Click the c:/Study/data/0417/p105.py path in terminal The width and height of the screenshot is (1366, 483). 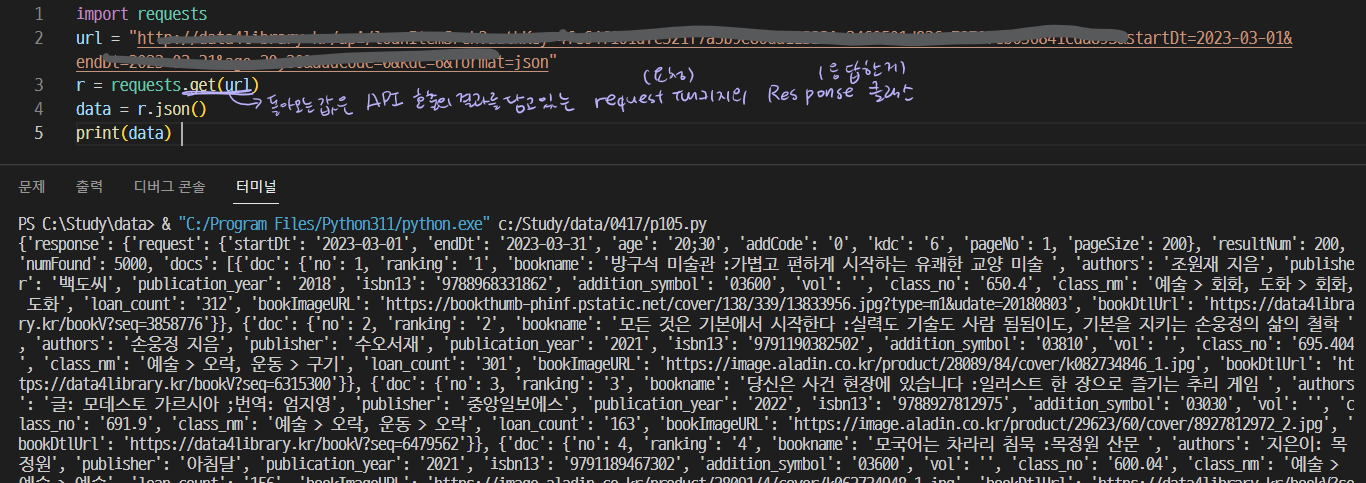(x=603, y=224)
